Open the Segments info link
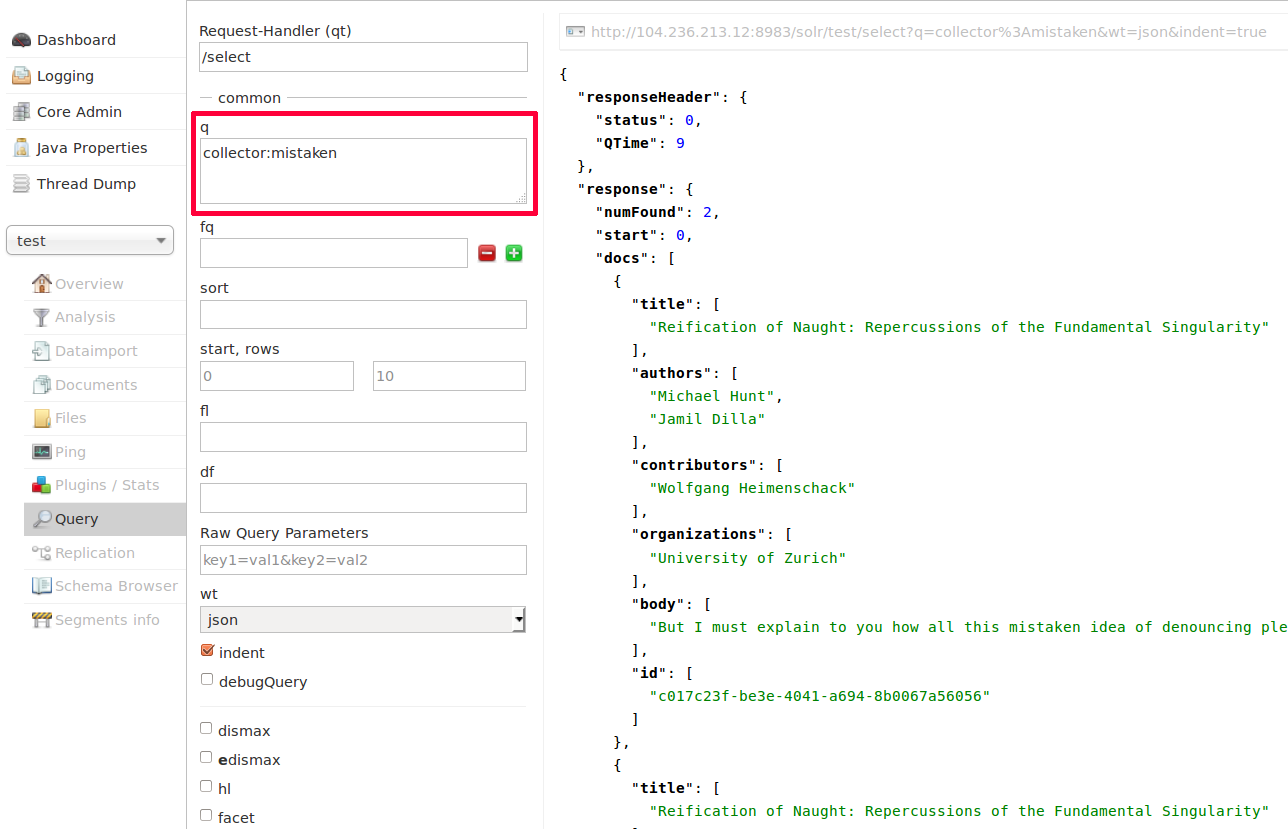The image size is (1288, 829). click(107, 620)
